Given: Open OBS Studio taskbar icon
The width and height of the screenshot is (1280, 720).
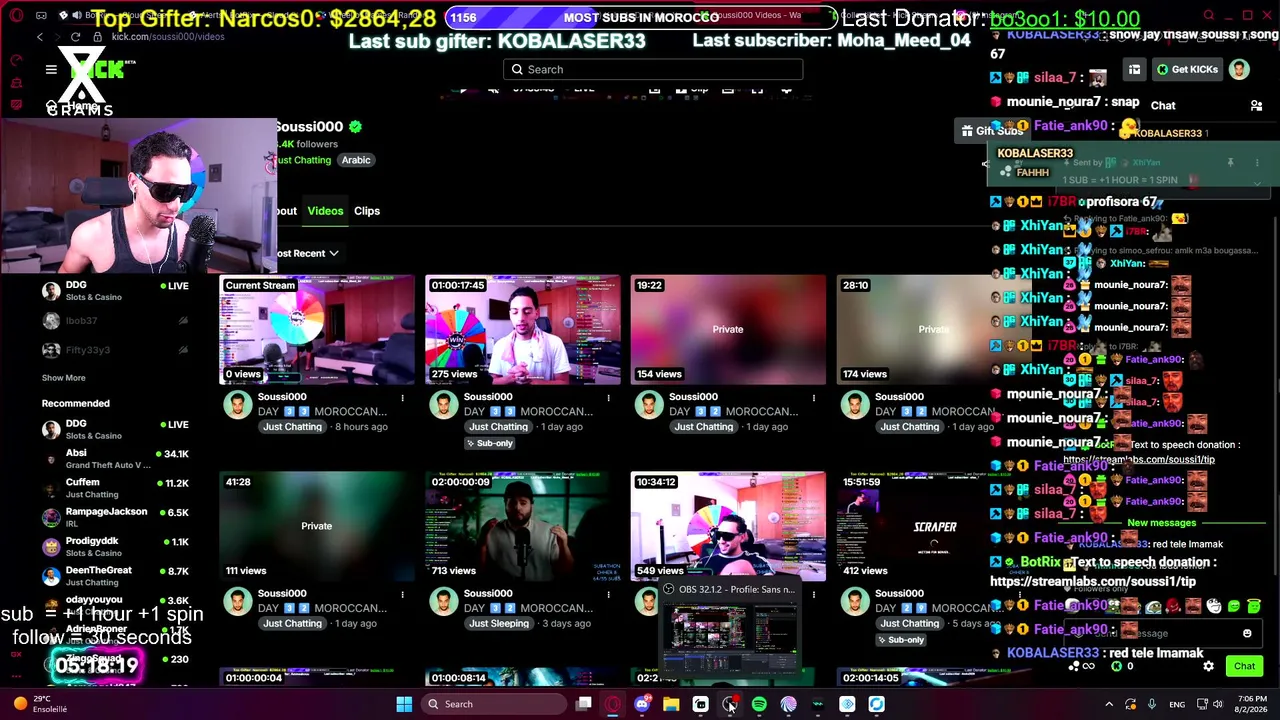Looking at the screenshot, I should (x=730, y=704).
